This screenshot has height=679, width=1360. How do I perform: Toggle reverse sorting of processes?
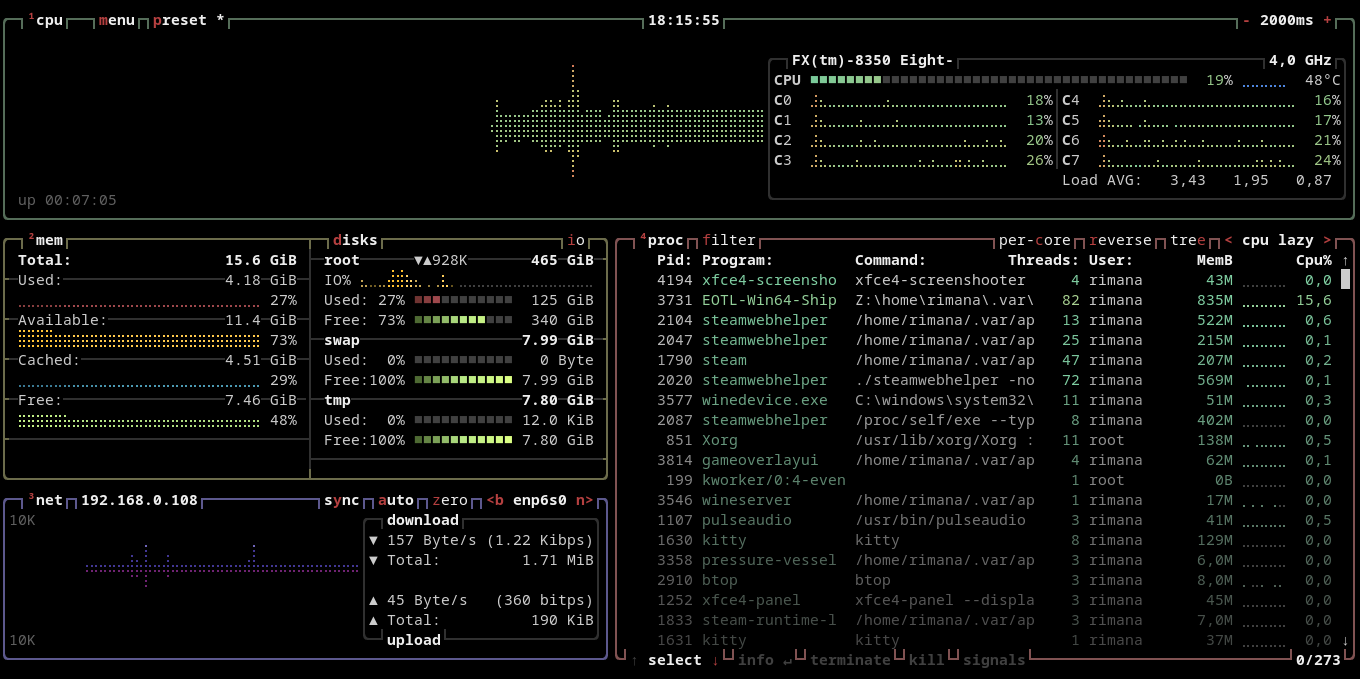point(1120,240)
